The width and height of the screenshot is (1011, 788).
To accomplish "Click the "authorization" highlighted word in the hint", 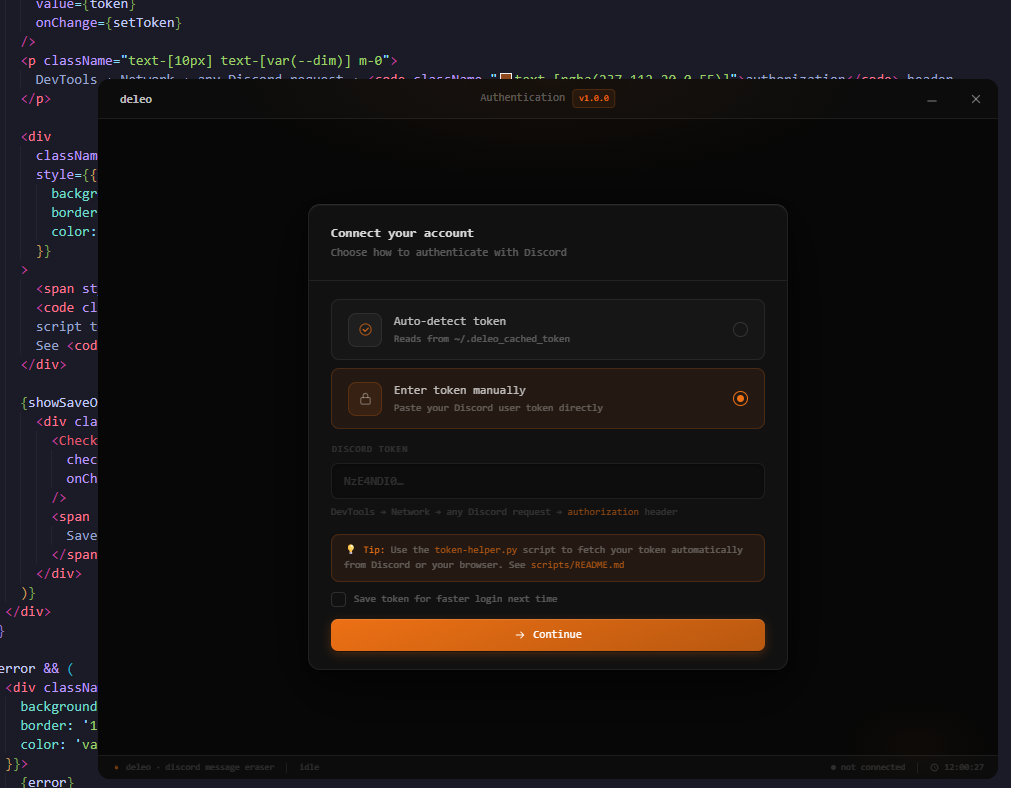I will coord(603,512).
